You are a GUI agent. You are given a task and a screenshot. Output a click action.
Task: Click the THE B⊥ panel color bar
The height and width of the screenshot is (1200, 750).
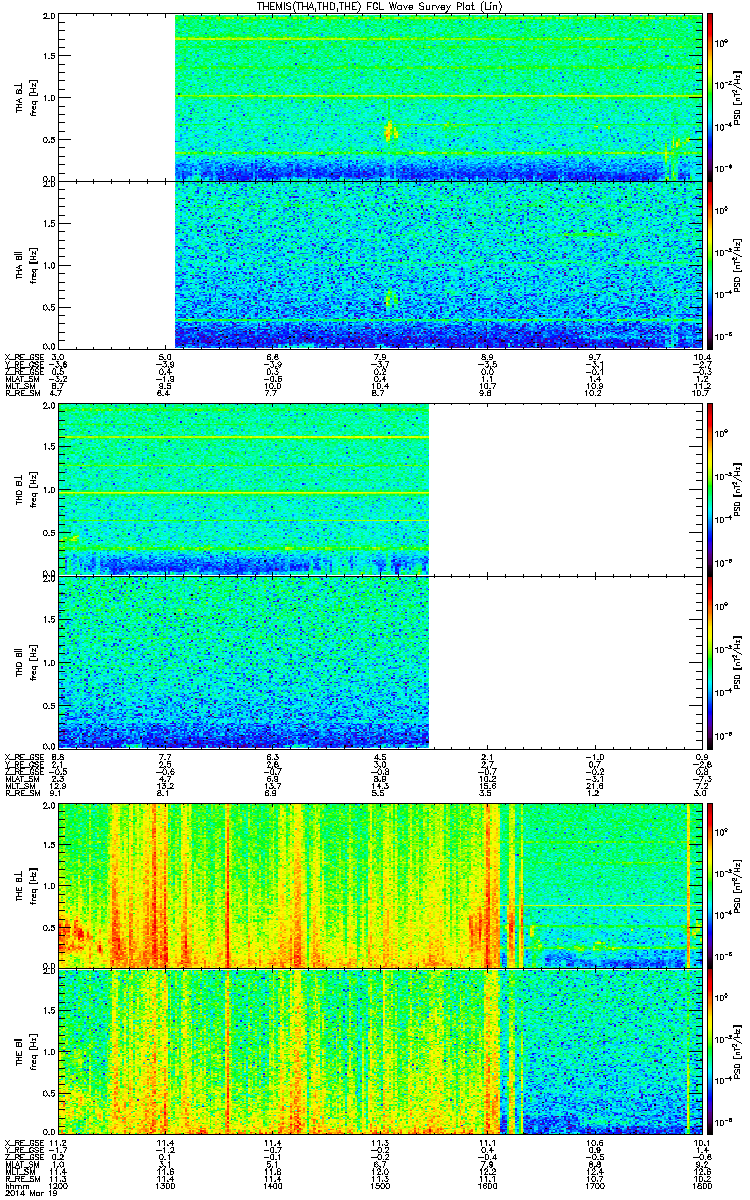click(x=712, y=885)
